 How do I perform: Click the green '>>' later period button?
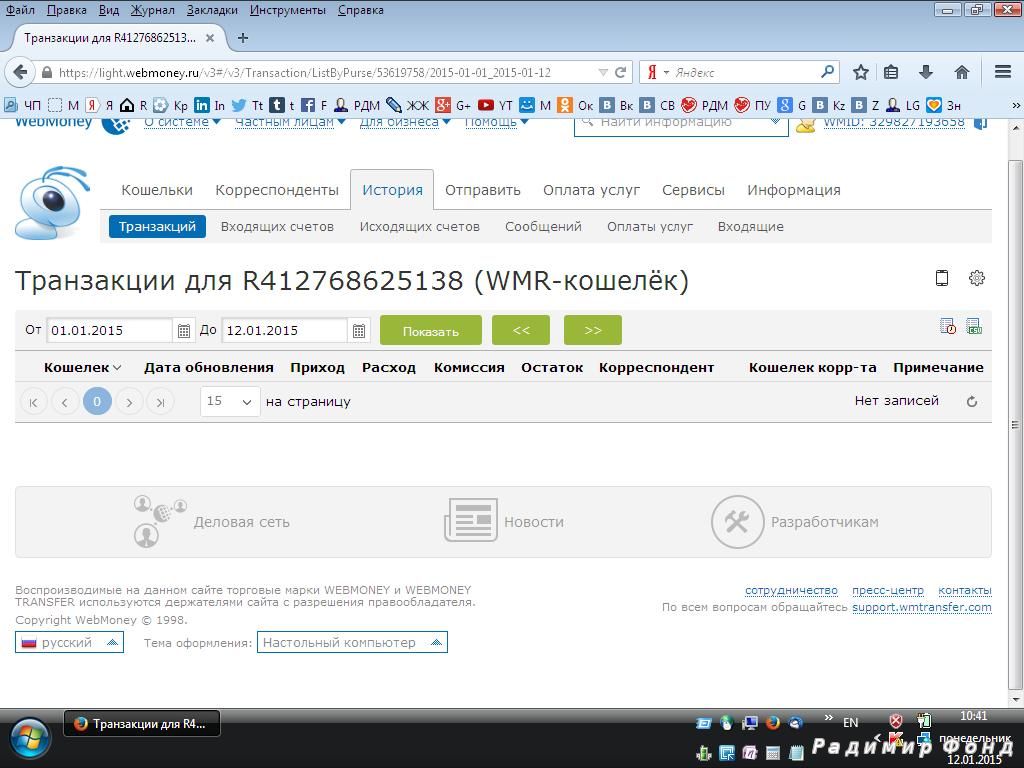tap(593, 330)
